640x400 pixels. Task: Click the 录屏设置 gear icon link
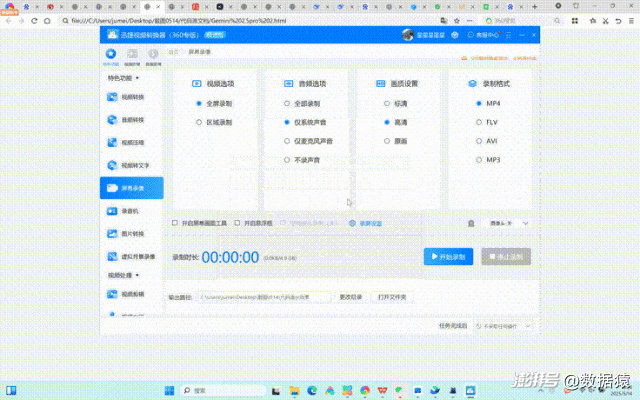pyautogui.click(x=366, y=223)
